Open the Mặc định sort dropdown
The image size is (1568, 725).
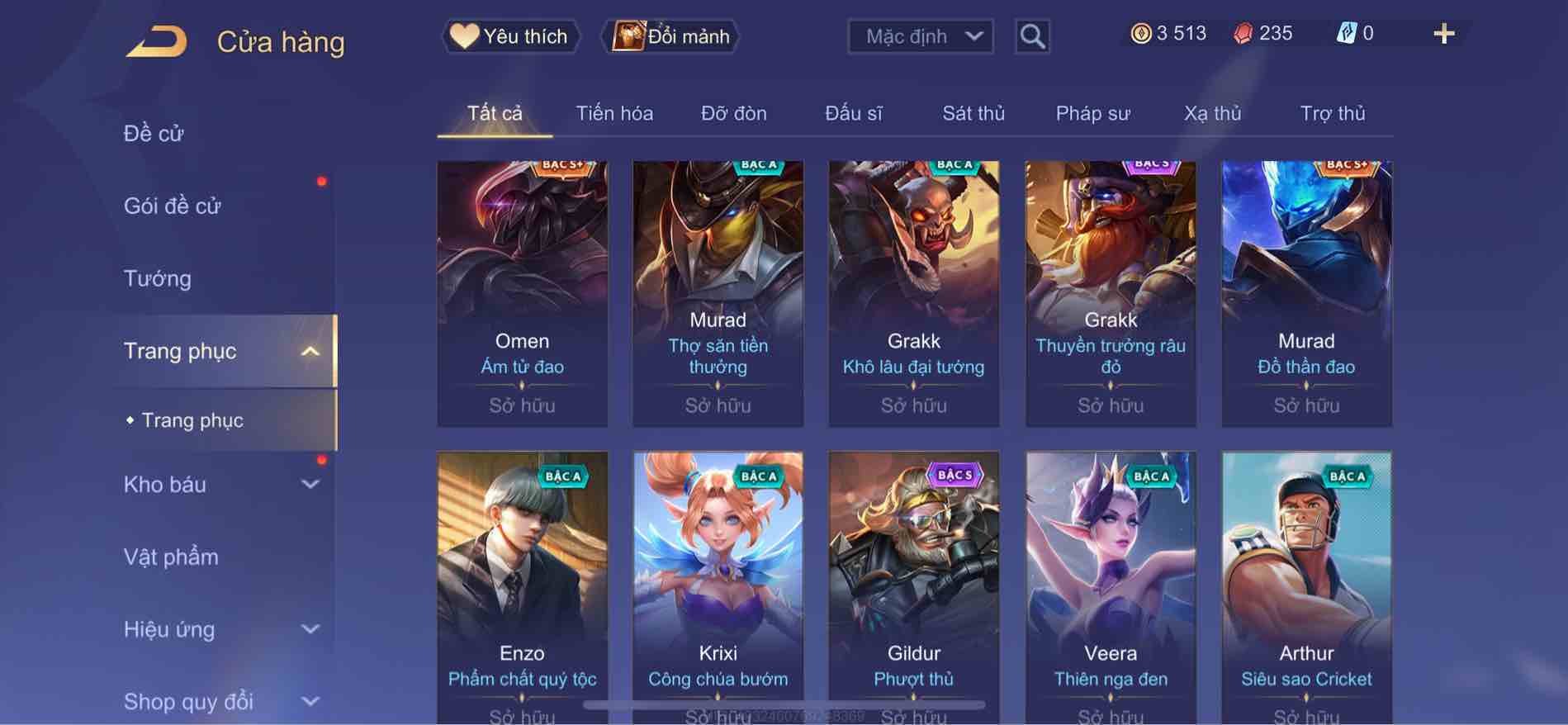pyautogui.click(x=921, y=36)
